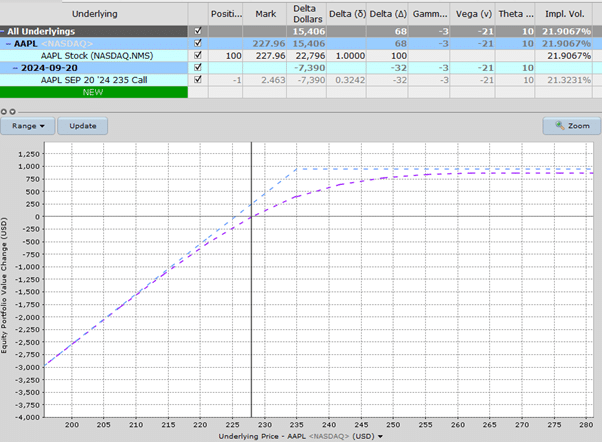Click the vertical current price line on chart
The image size is (602, 442).
tap(250, 300)
